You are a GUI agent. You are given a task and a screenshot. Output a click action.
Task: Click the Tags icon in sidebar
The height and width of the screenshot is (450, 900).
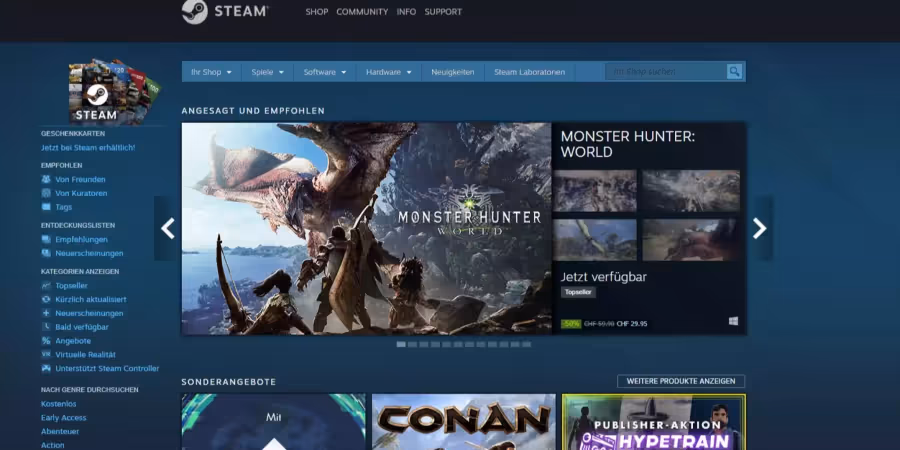point(46,207)
